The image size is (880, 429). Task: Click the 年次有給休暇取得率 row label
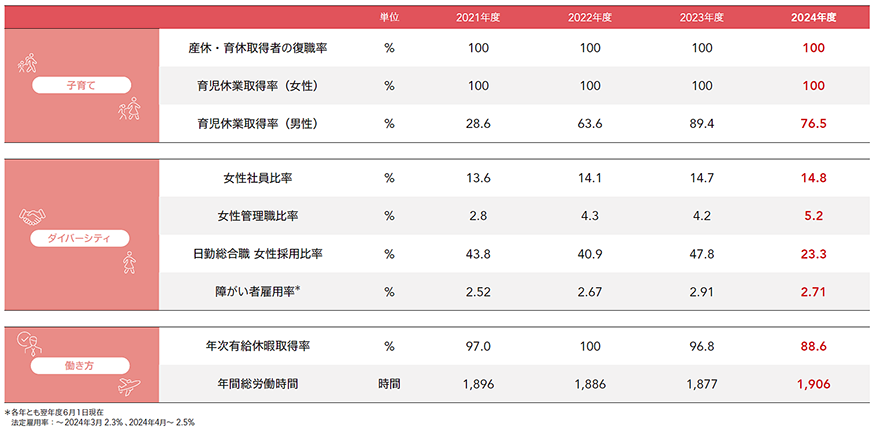(x=258, y=345)
